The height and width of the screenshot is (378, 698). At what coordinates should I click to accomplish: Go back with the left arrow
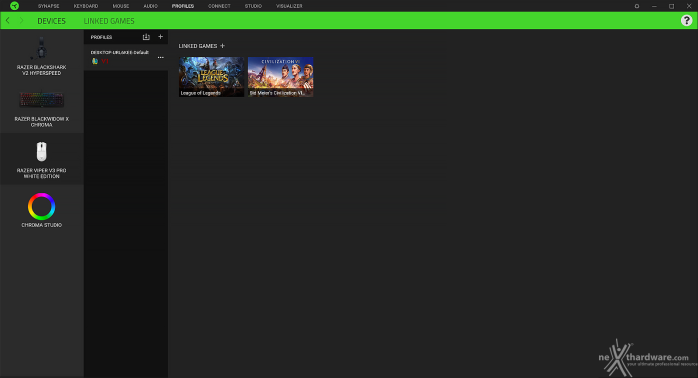coord(8,20)
